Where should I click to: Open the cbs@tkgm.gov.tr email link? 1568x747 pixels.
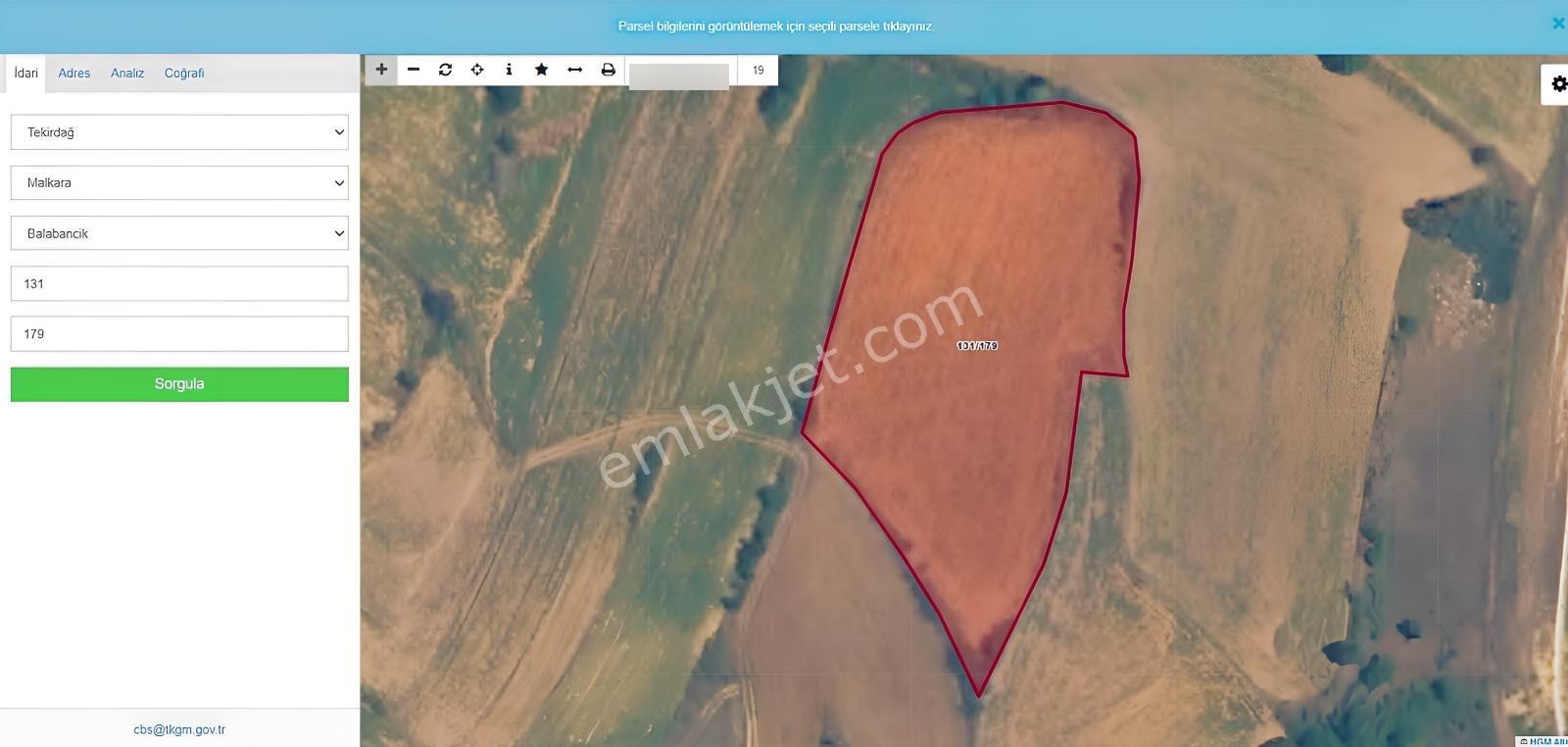pyautogui.click(x=179, y=729)
